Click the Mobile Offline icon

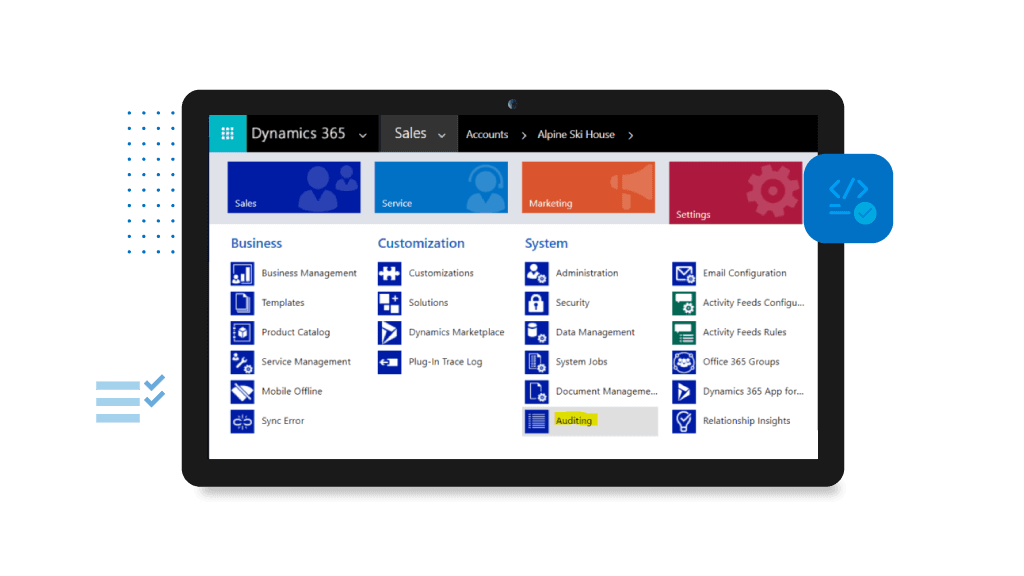(243, 391)
